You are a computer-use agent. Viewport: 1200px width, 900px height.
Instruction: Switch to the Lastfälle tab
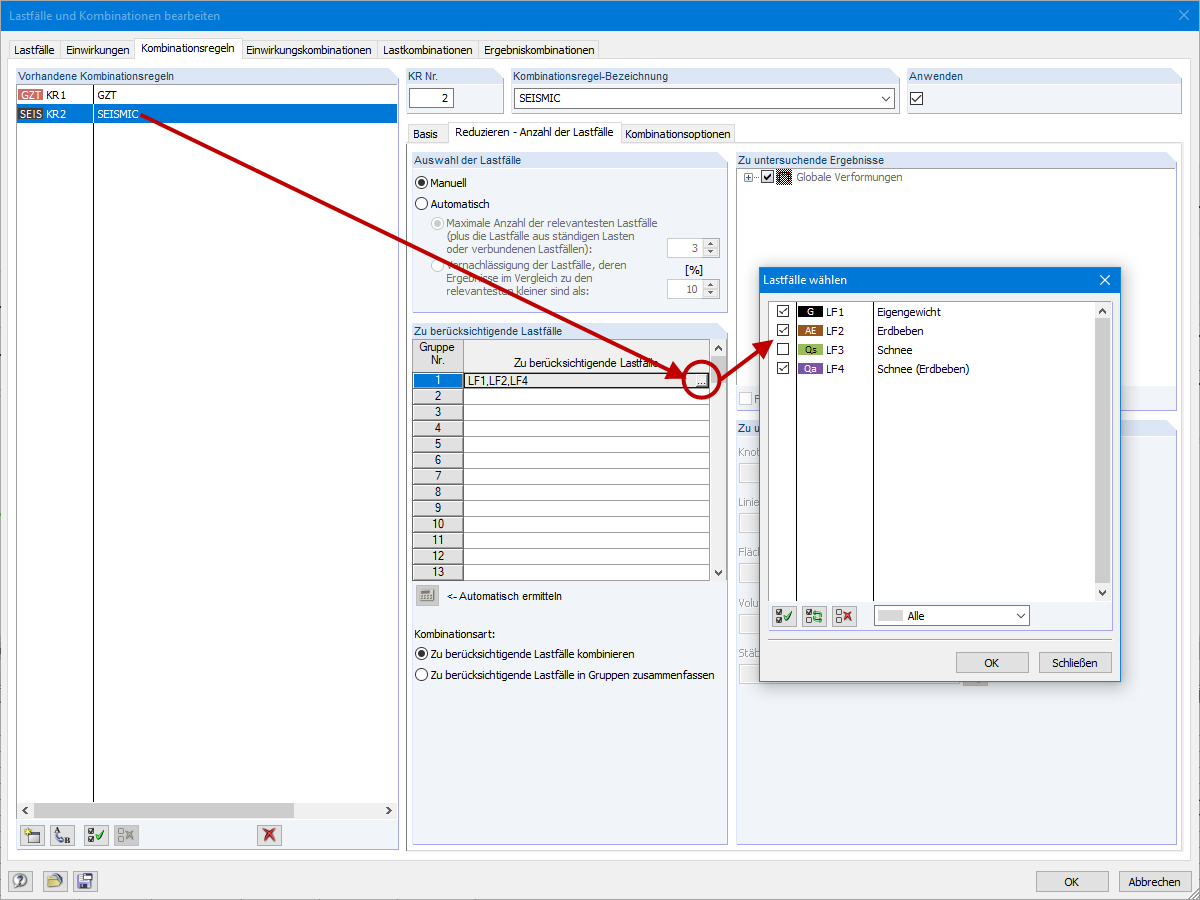[x=34, y=49]
